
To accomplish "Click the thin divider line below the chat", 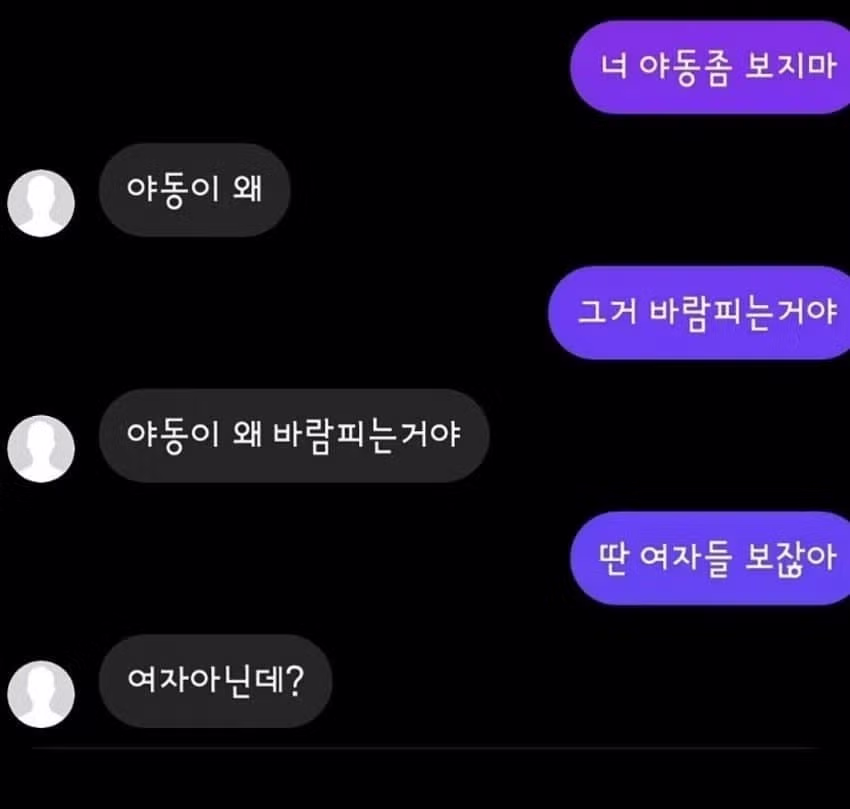I will (425, 748).
